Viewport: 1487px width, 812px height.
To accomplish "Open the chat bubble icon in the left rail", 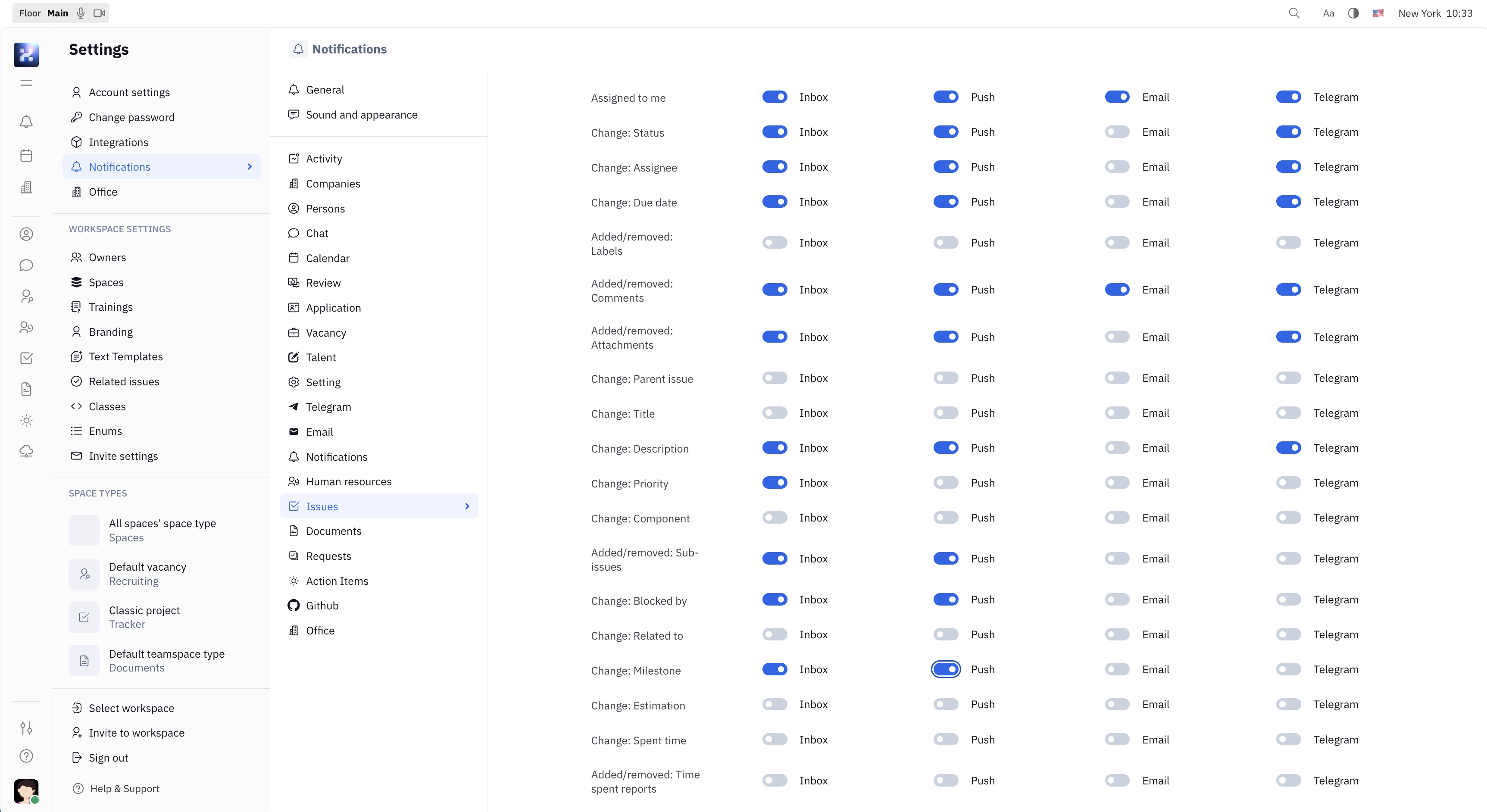I will pyautogui.click(x=27, y=265).
